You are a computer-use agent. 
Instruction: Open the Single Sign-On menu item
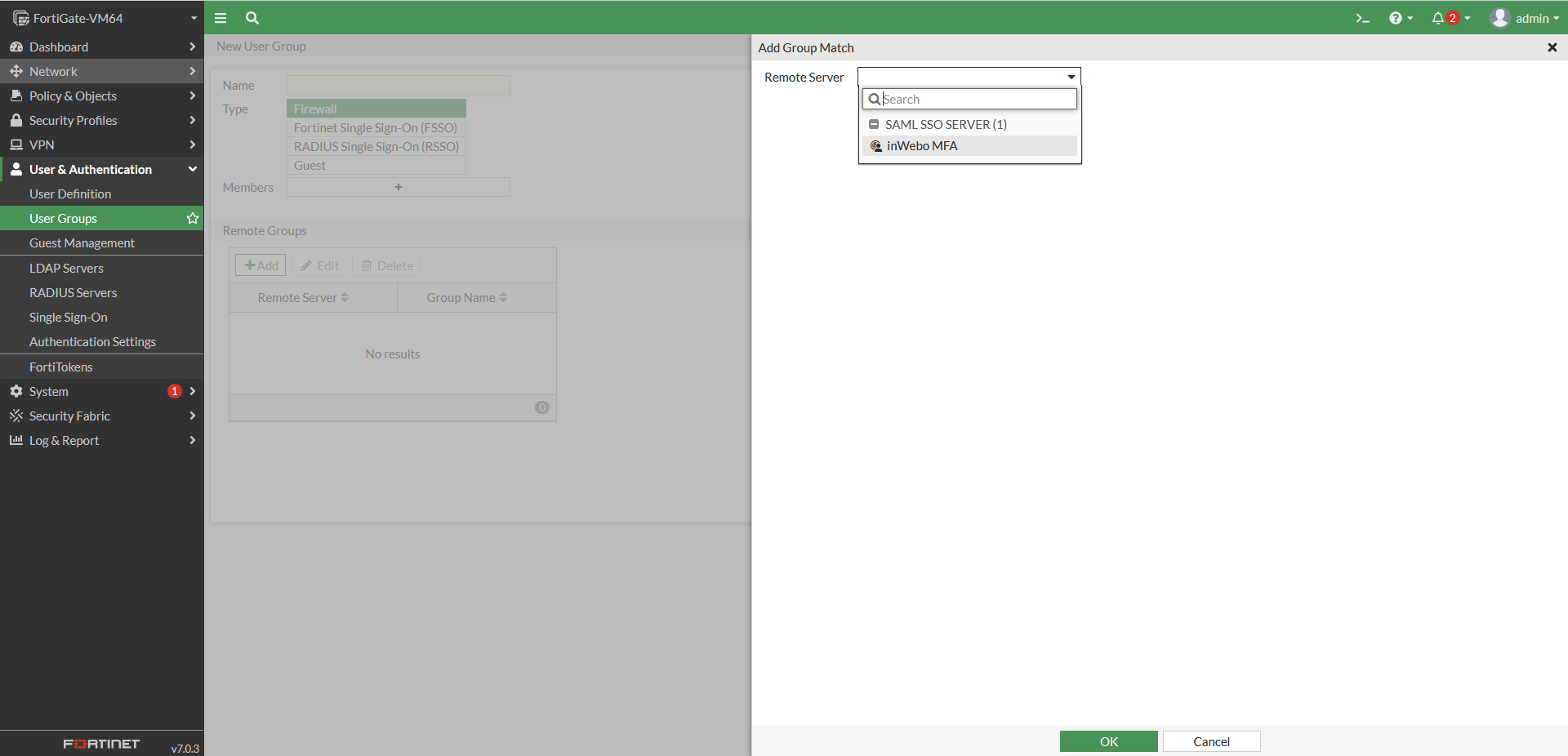69,317
